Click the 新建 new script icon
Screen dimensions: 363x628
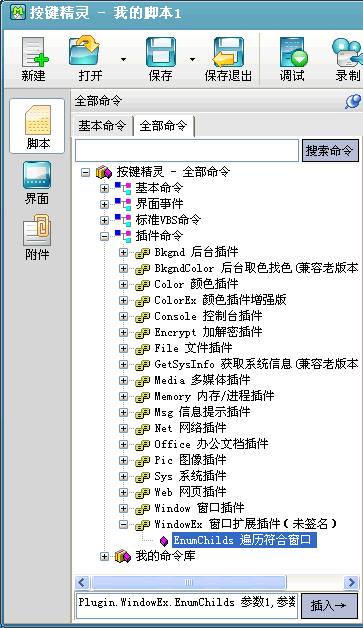coord(34,52)
